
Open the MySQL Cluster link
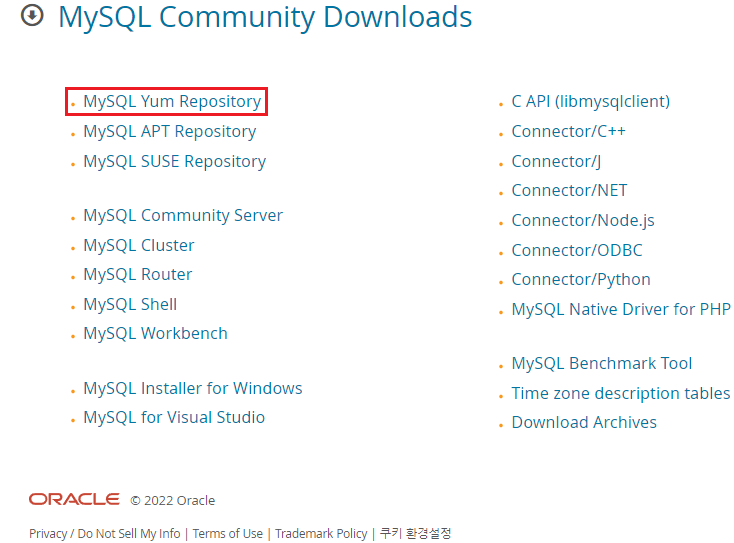point(139,245)
